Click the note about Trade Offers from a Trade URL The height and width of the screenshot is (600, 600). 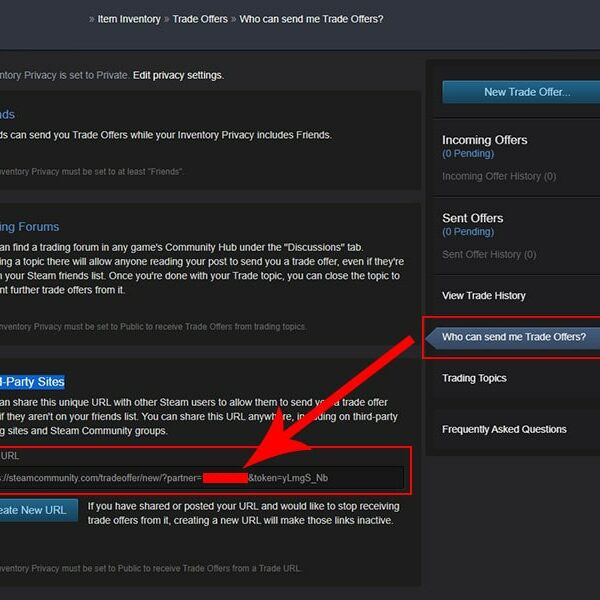(x=151, y=569)
